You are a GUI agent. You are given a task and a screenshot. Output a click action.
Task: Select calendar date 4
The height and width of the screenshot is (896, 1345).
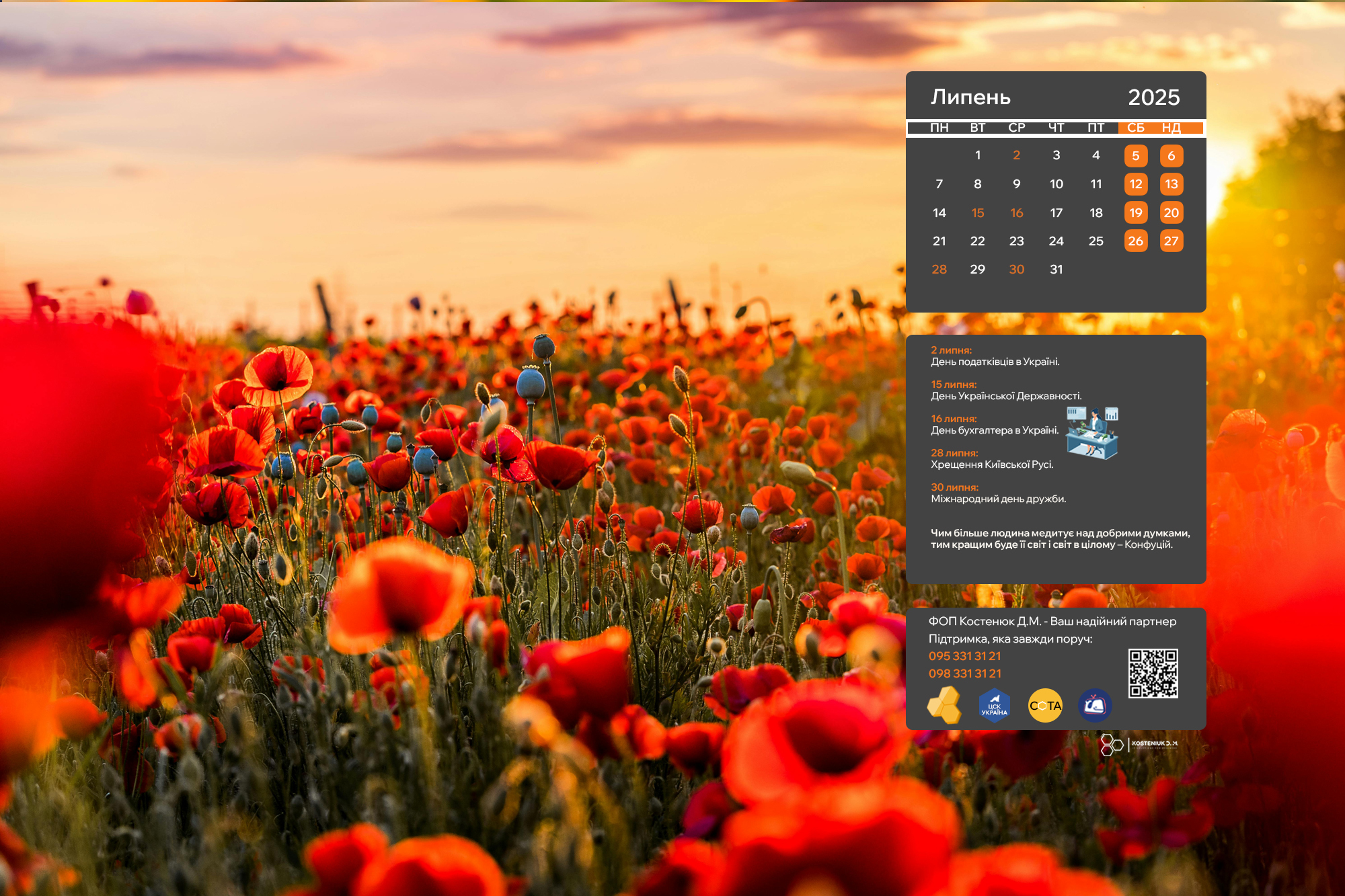[x=1096, y=155]
